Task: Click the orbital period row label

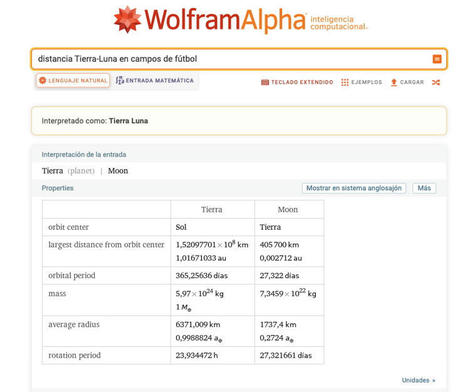Action: pos(72,276)
